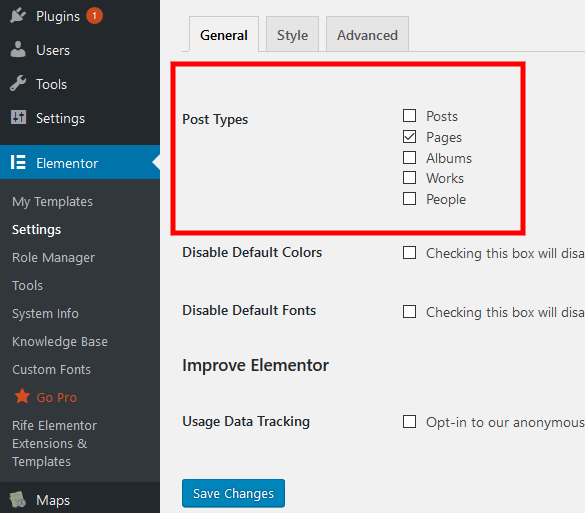Image resolution: width=585 pixels, height=513 pixels.
Task: Open the Advanced tab
Action: coord(367,34)
